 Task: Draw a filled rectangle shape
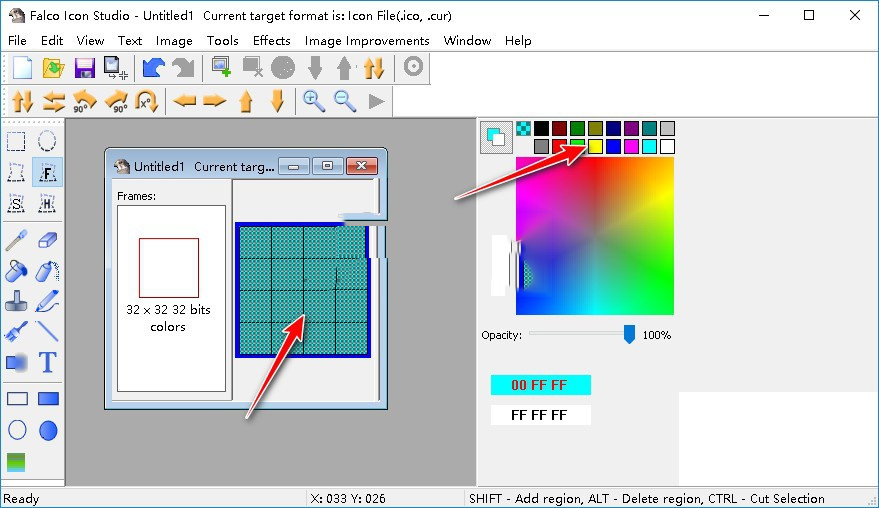click(48, 399)
